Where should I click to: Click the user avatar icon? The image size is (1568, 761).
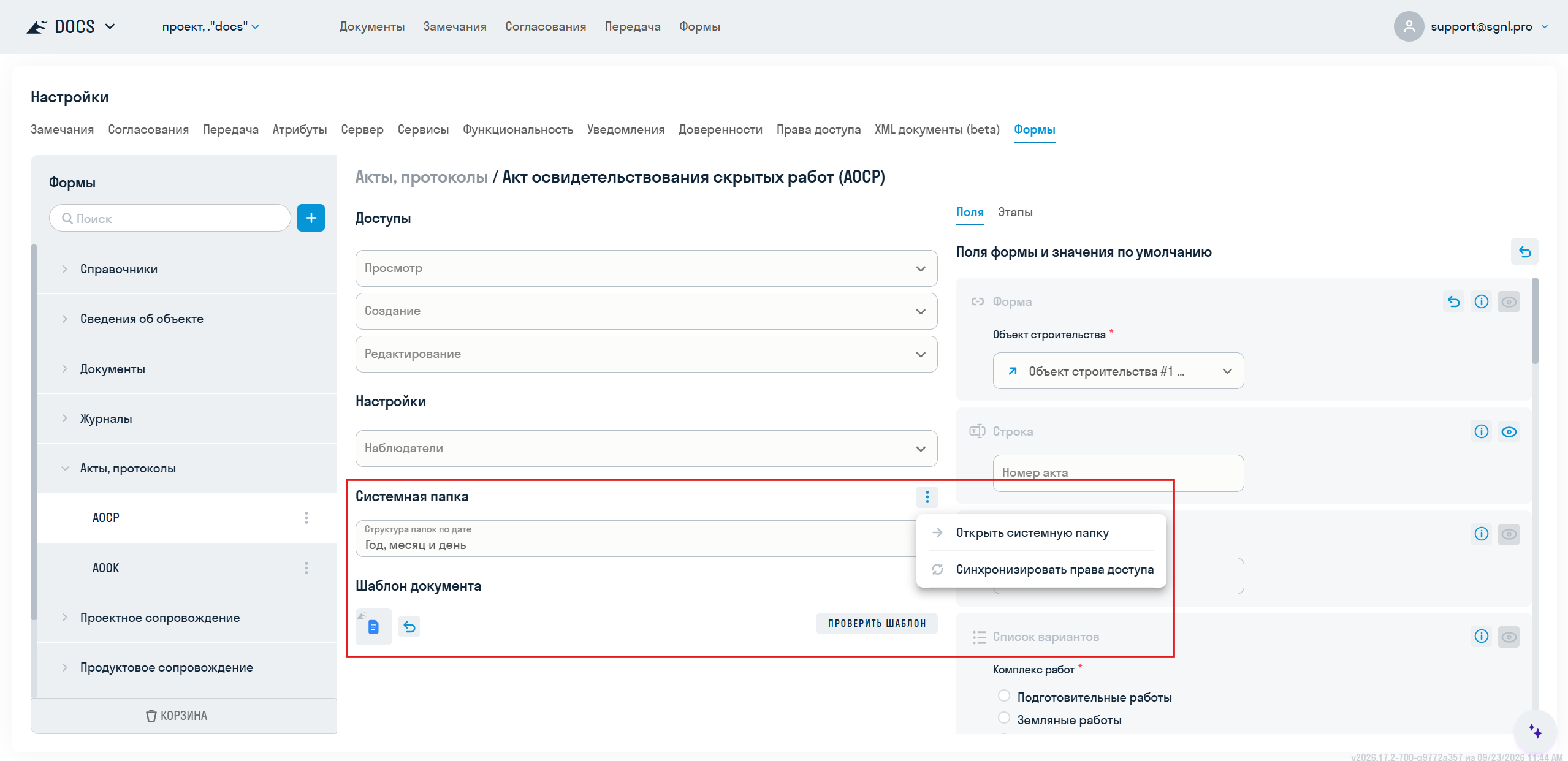pyautogui.click(x=1409, y=26)
